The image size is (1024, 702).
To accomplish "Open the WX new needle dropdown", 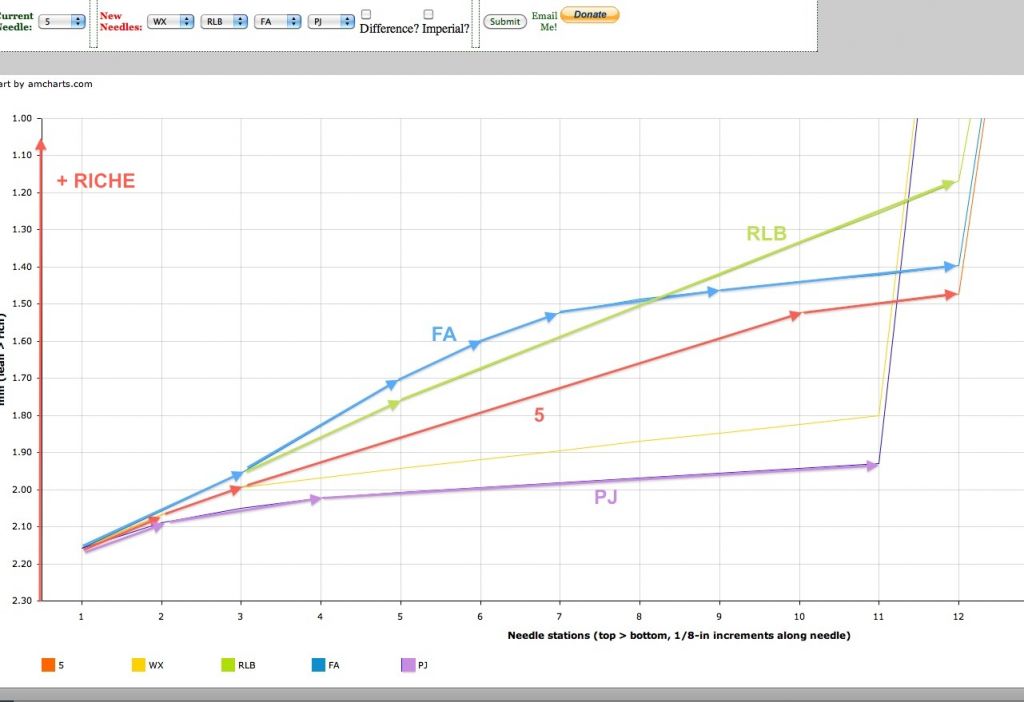I will (170, 22).
